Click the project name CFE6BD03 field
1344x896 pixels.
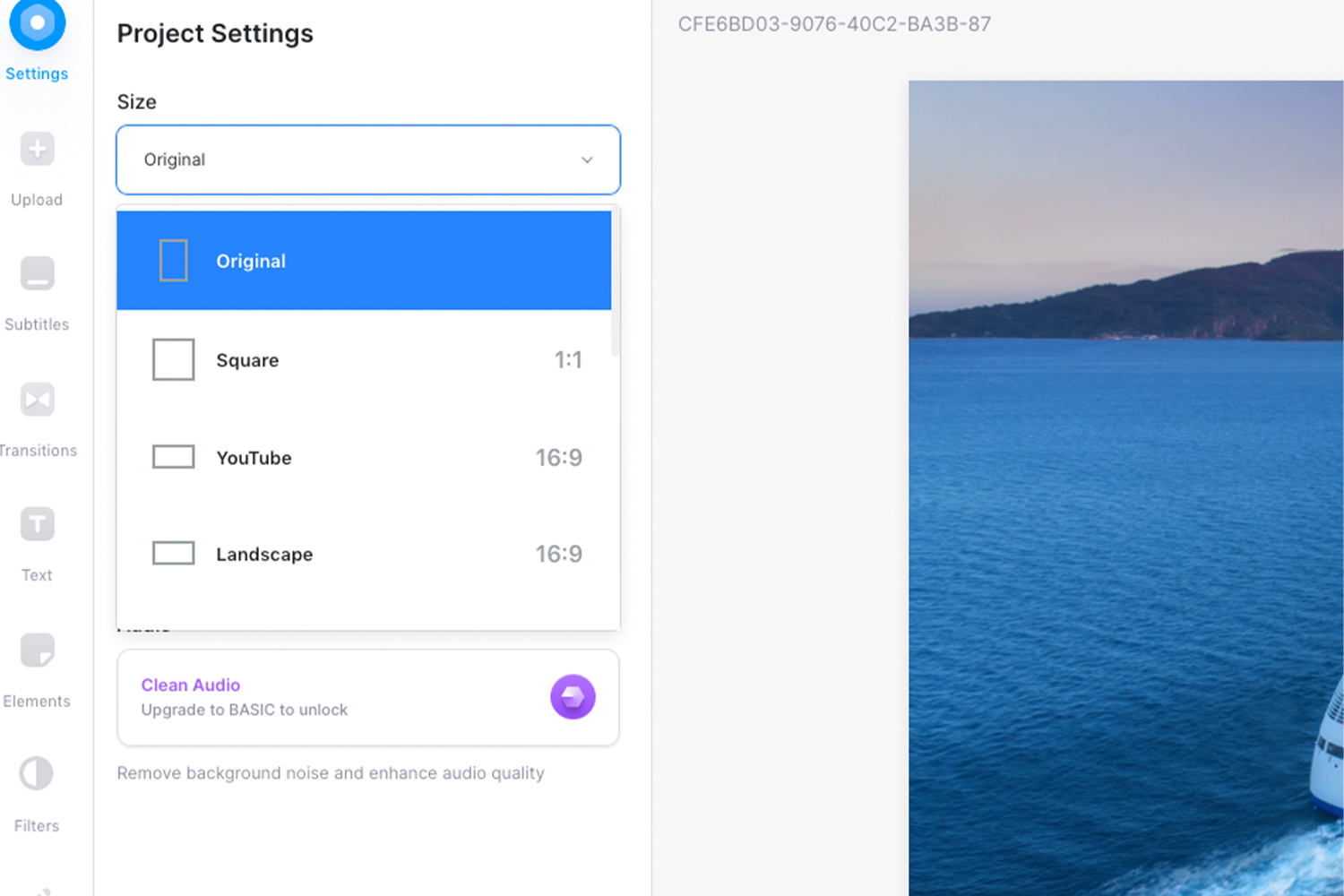point(834,24)
